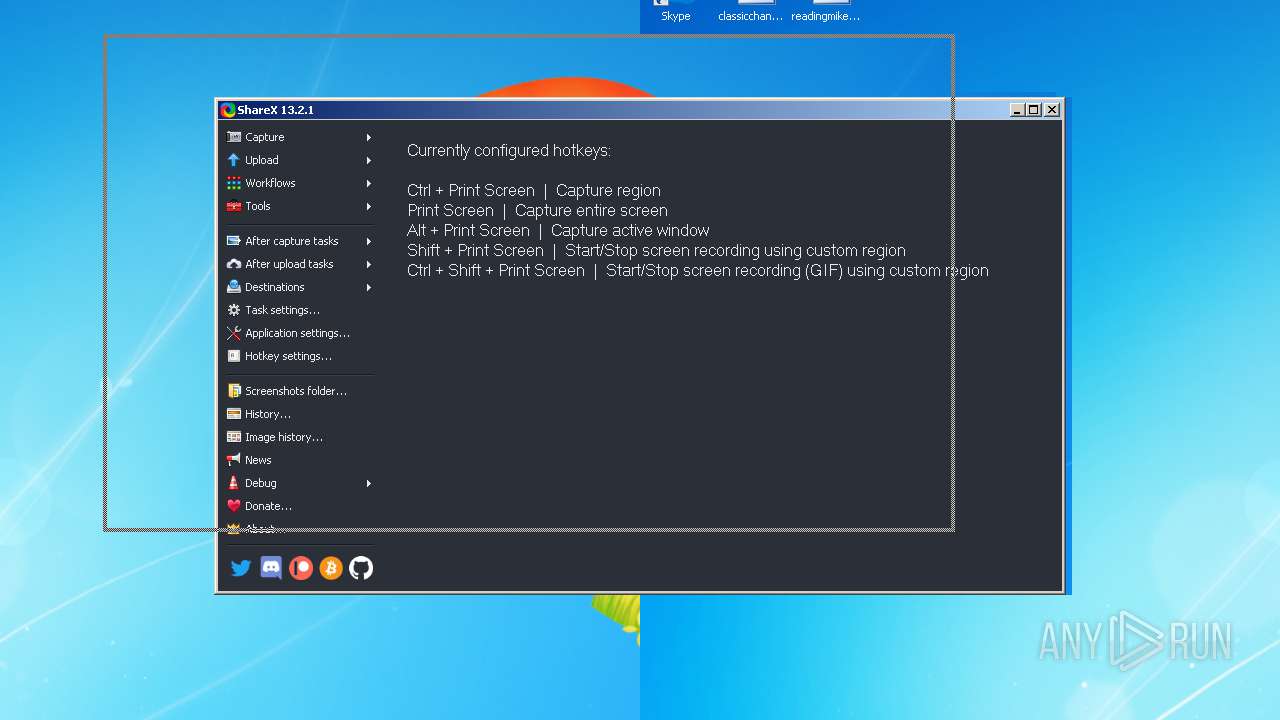Click the After capture tasks icon
Screen dimensions: 1280x720
click(234, 241)
